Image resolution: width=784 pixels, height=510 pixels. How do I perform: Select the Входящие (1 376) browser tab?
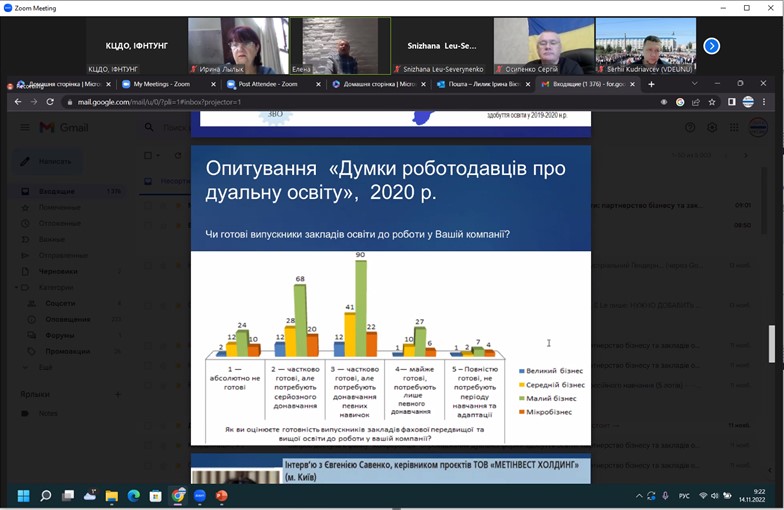[x=588, y=84]
